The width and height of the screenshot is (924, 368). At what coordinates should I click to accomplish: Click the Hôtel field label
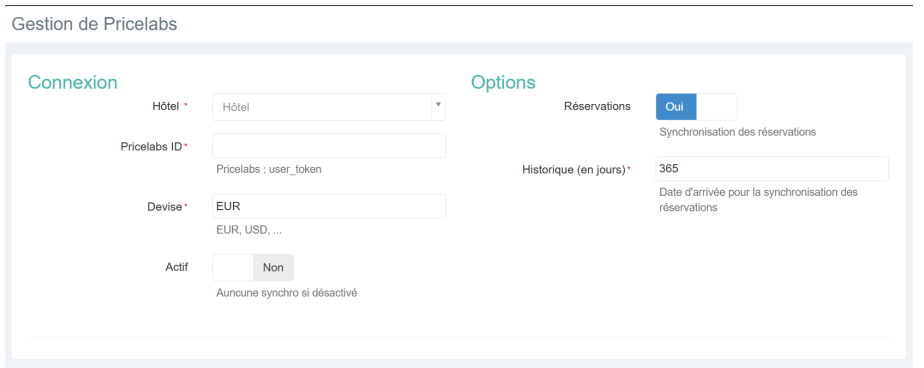coord(166,107)
